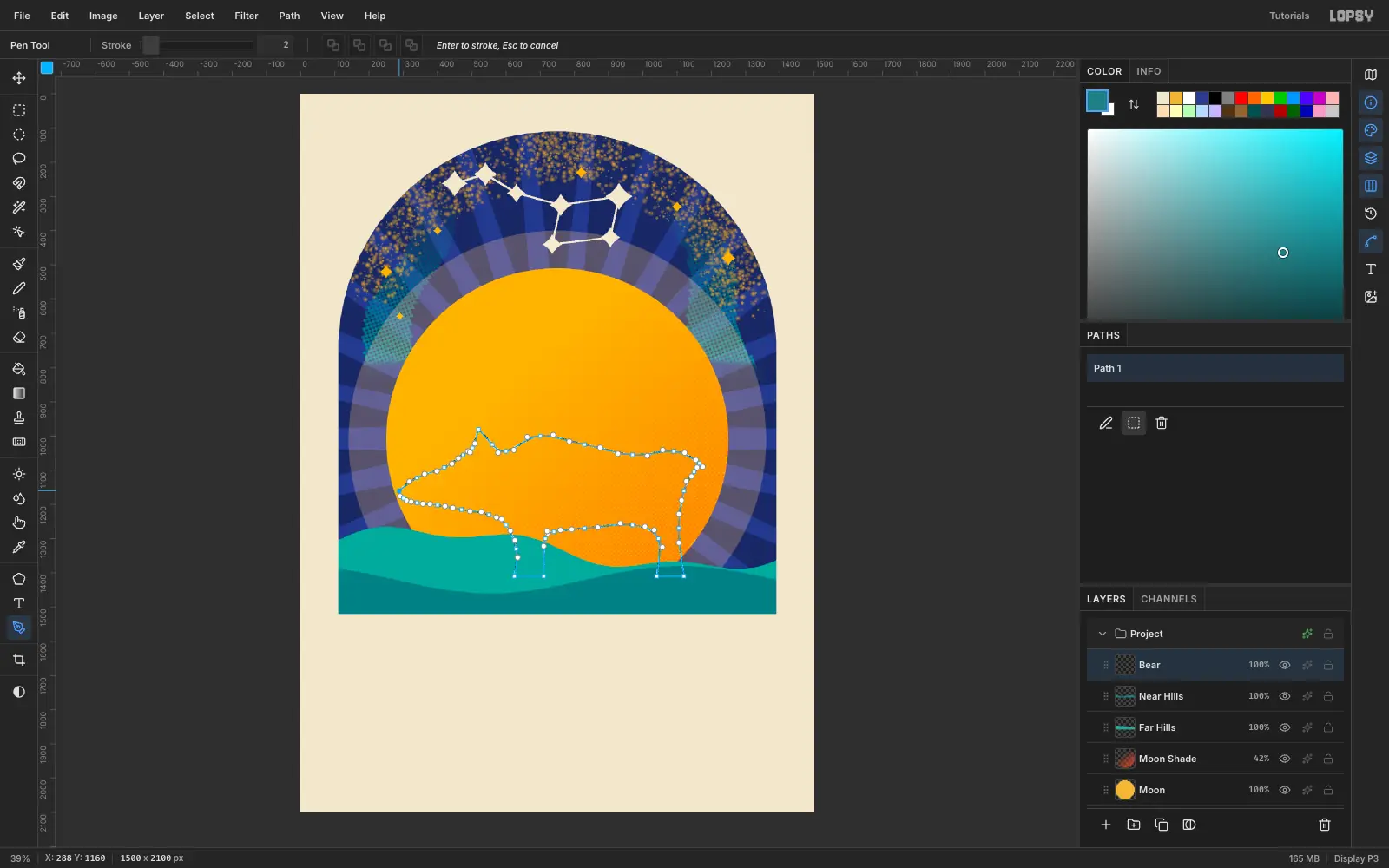
Task: Pick the red swatch in palette
Action: tap(1241, 98)
